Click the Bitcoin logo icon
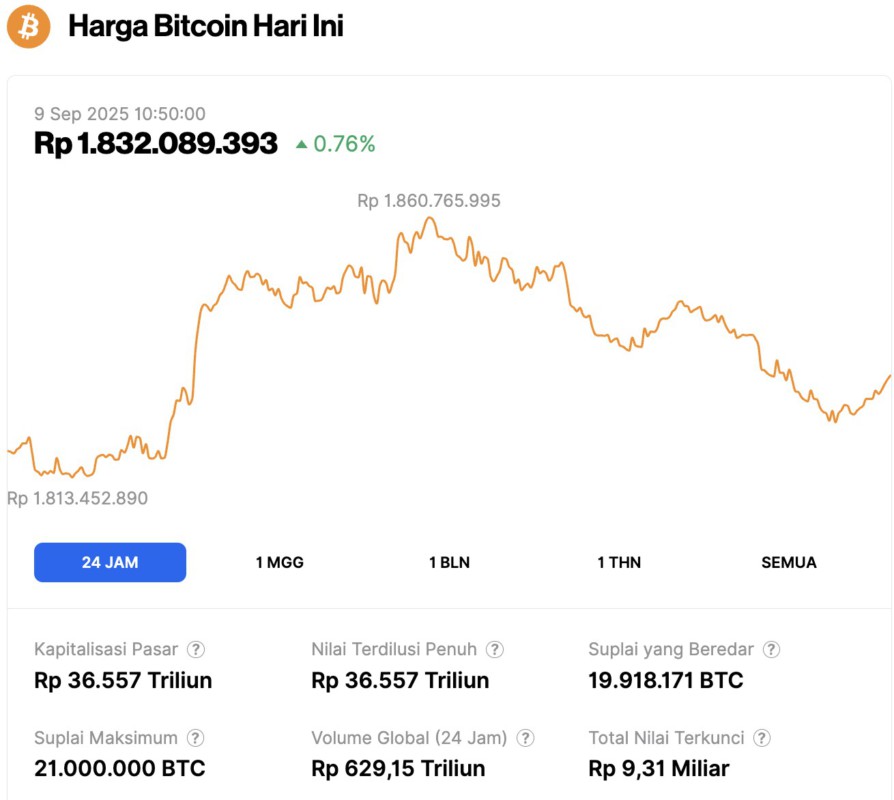This screenshot has width=894, height=800. tap(28, 27)
